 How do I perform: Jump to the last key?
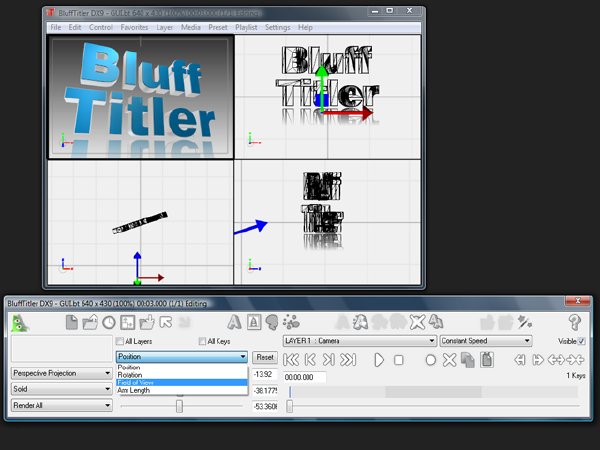click(348, 360)
